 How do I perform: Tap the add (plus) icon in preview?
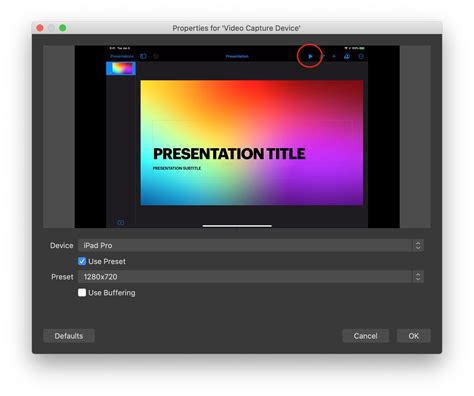334,56
